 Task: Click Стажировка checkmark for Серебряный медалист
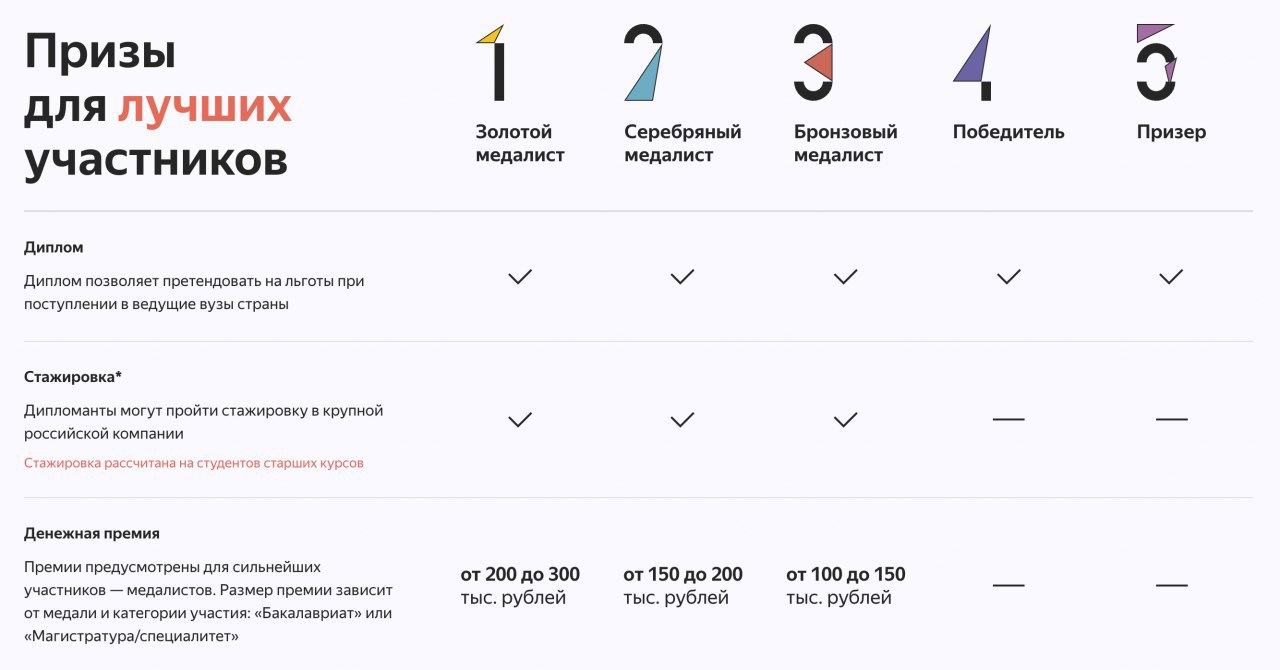tap(683, 420)
